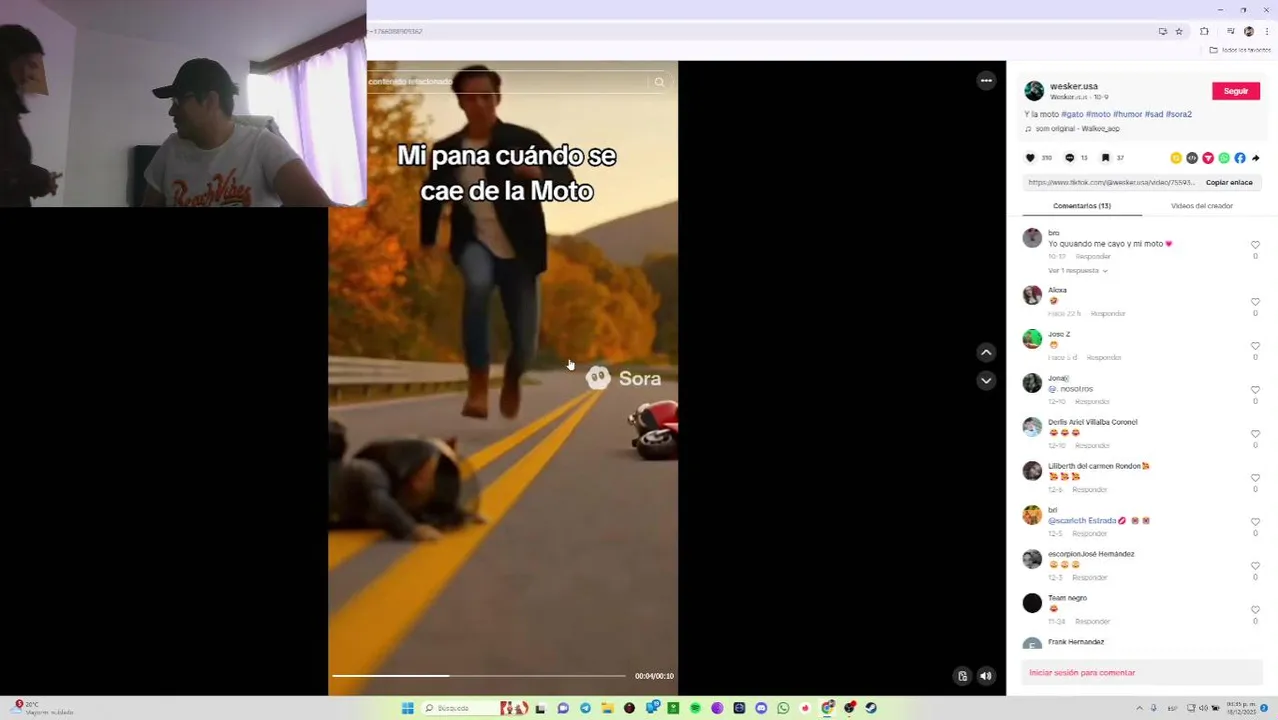Reply to Jose Z's comment
This screenshot has height=720, width=1278.
tap(1104, 358)
